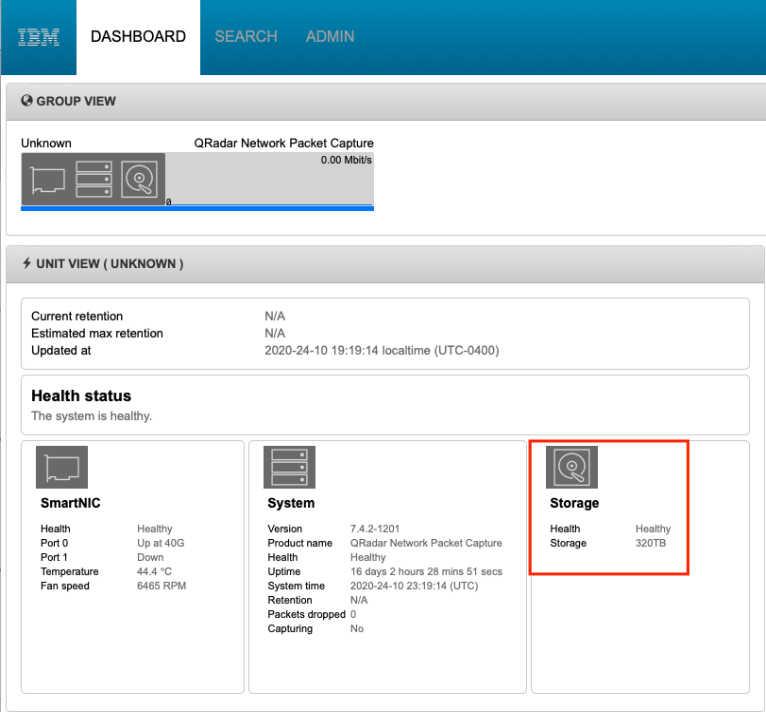
Task: Select the 'Unknown' group name label
Action: 46,143
